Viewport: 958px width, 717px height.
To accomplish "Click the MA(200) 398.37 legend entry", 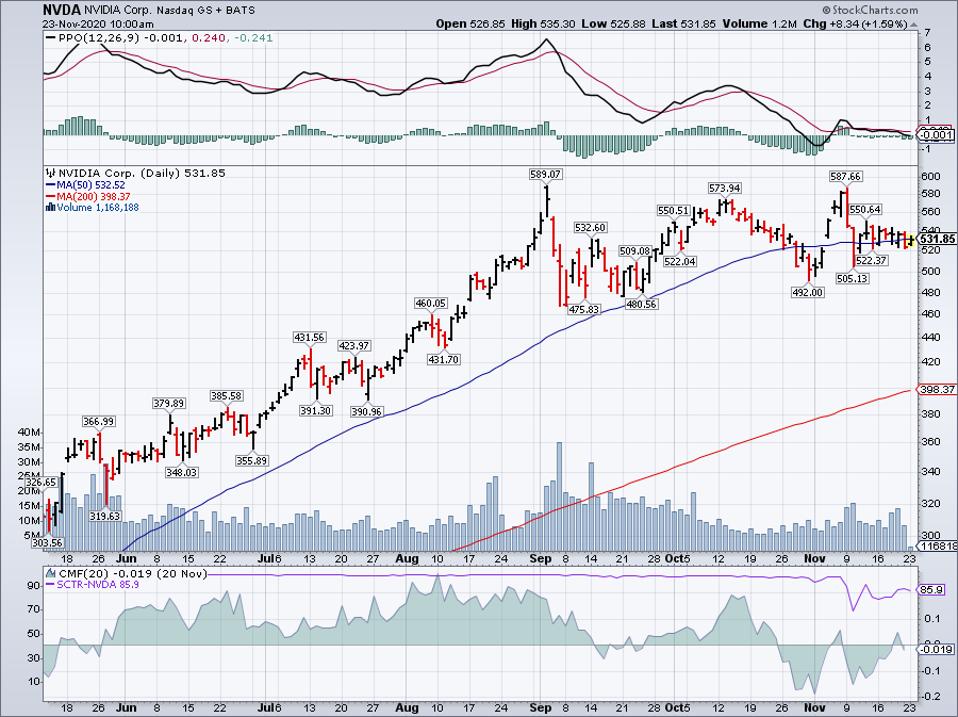I will click(89, 196).
